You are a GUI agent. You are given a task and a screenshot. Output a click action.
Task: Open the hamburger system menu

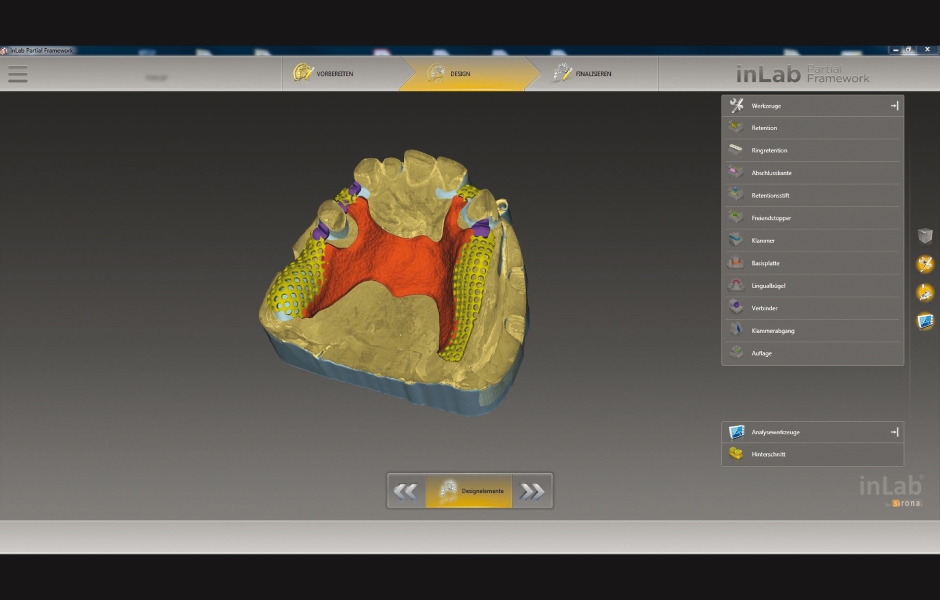pos(18,74)
